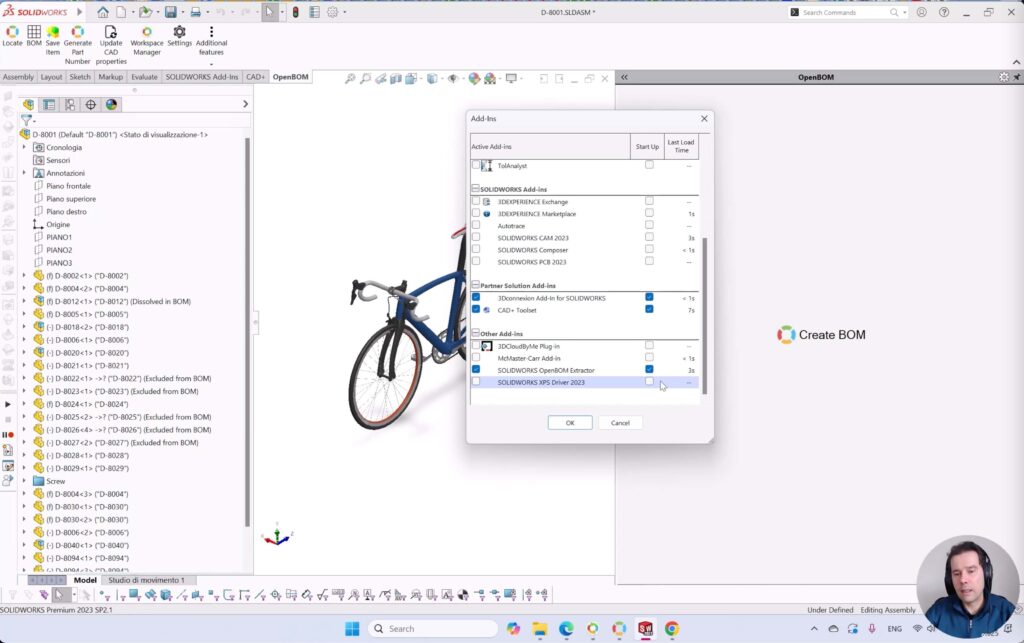Open the Workspace Manager
Viewport: 1024px width, 643px height.
point(147,40)
